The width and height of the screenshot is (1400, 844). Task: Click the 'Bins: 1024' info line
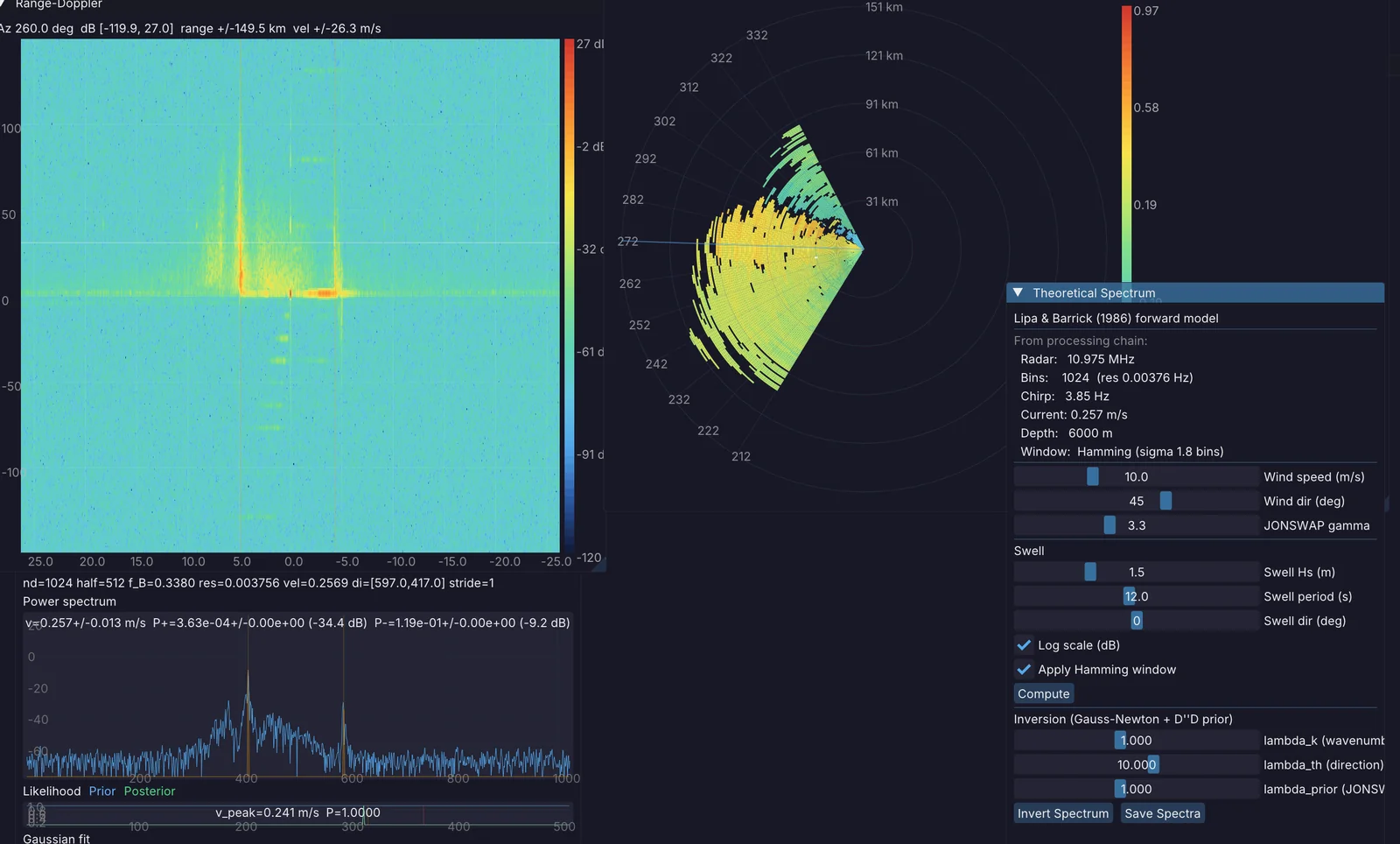1106,378
